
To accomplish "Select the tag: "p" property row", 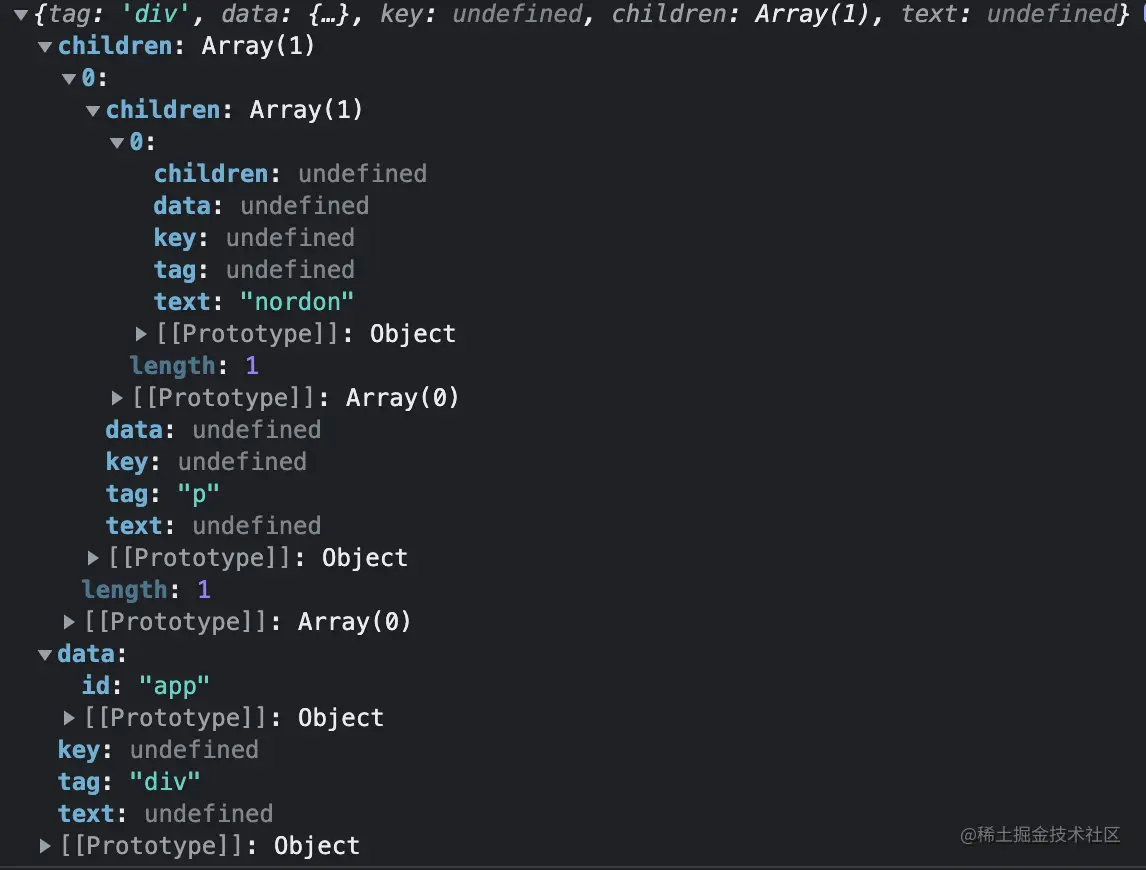I will click(x=162, y=494).
